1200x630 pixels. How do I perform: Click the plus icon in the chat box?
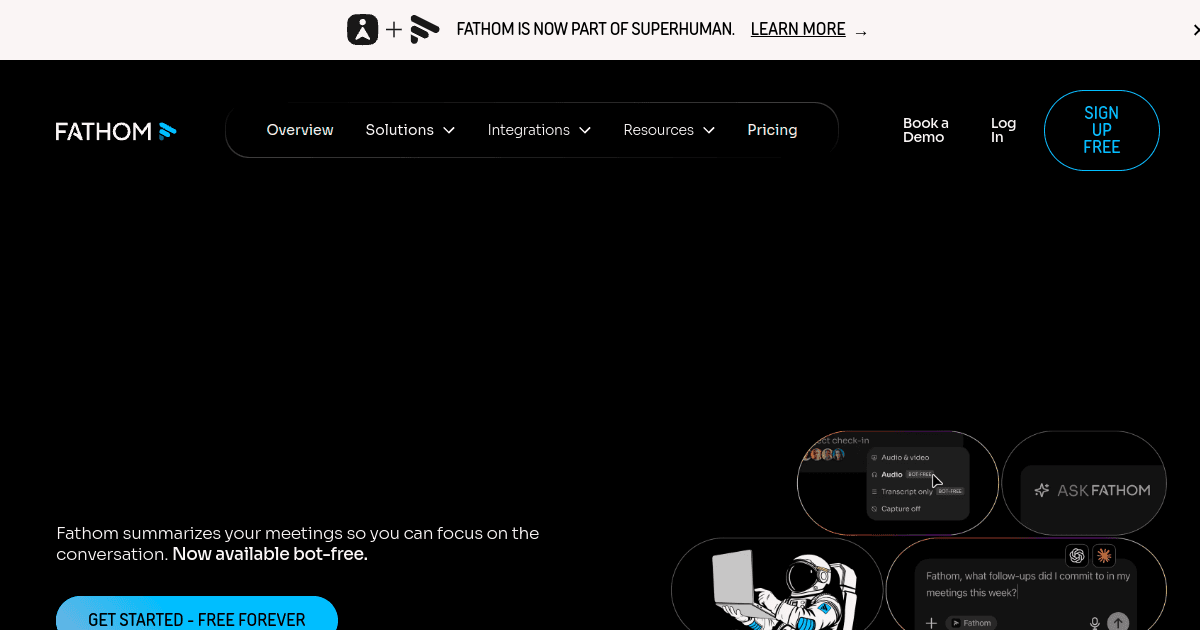coord(931,623)
